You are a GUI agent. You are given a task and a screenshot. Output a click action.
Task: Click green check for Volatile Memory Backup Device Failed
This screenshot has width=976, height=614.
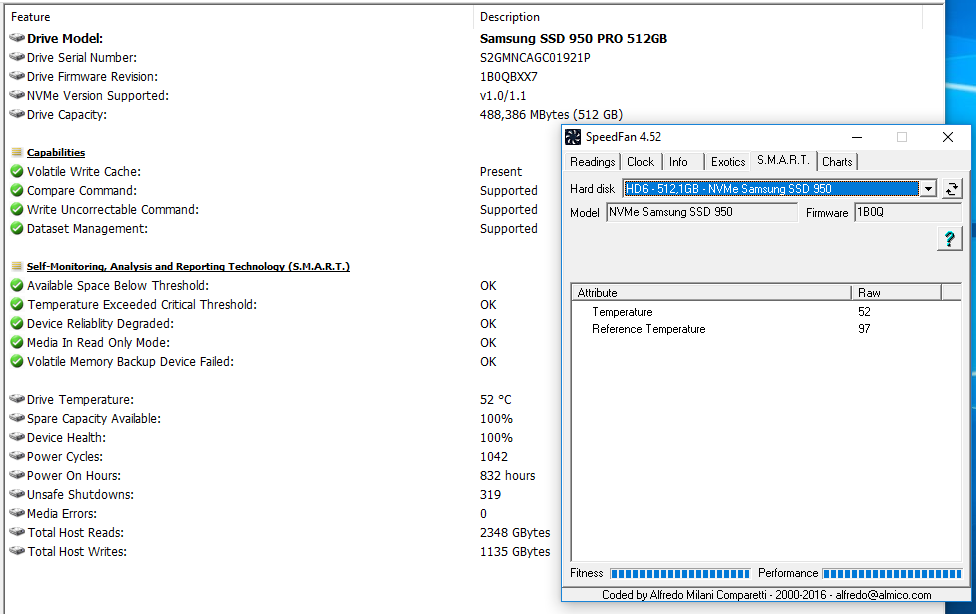pyautogui.click(x=17, y=361)
